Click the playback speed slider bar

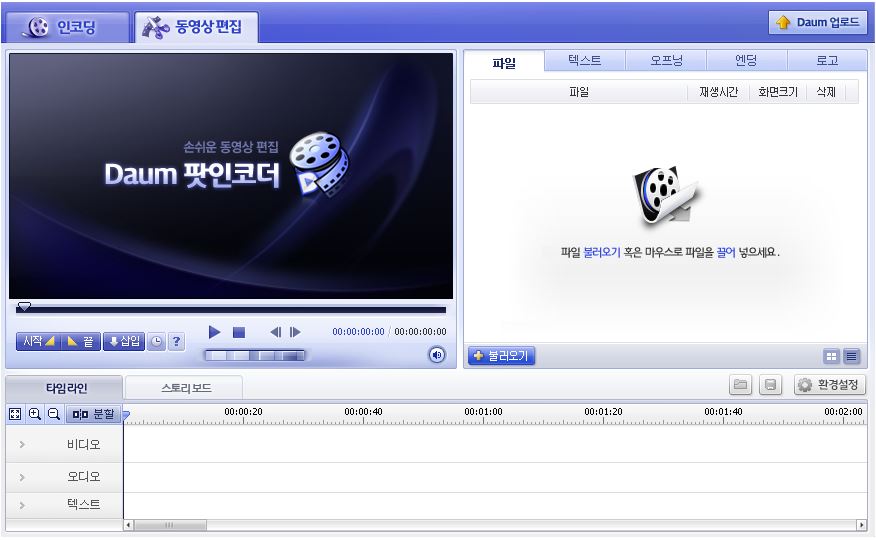(x=255, y=356)
